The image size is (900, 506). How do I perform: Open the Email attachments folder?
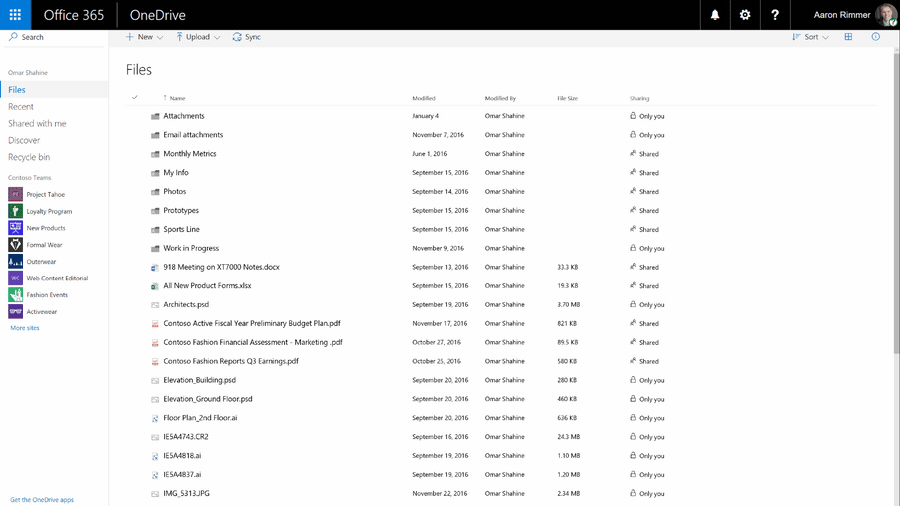[x=193, y=135]
